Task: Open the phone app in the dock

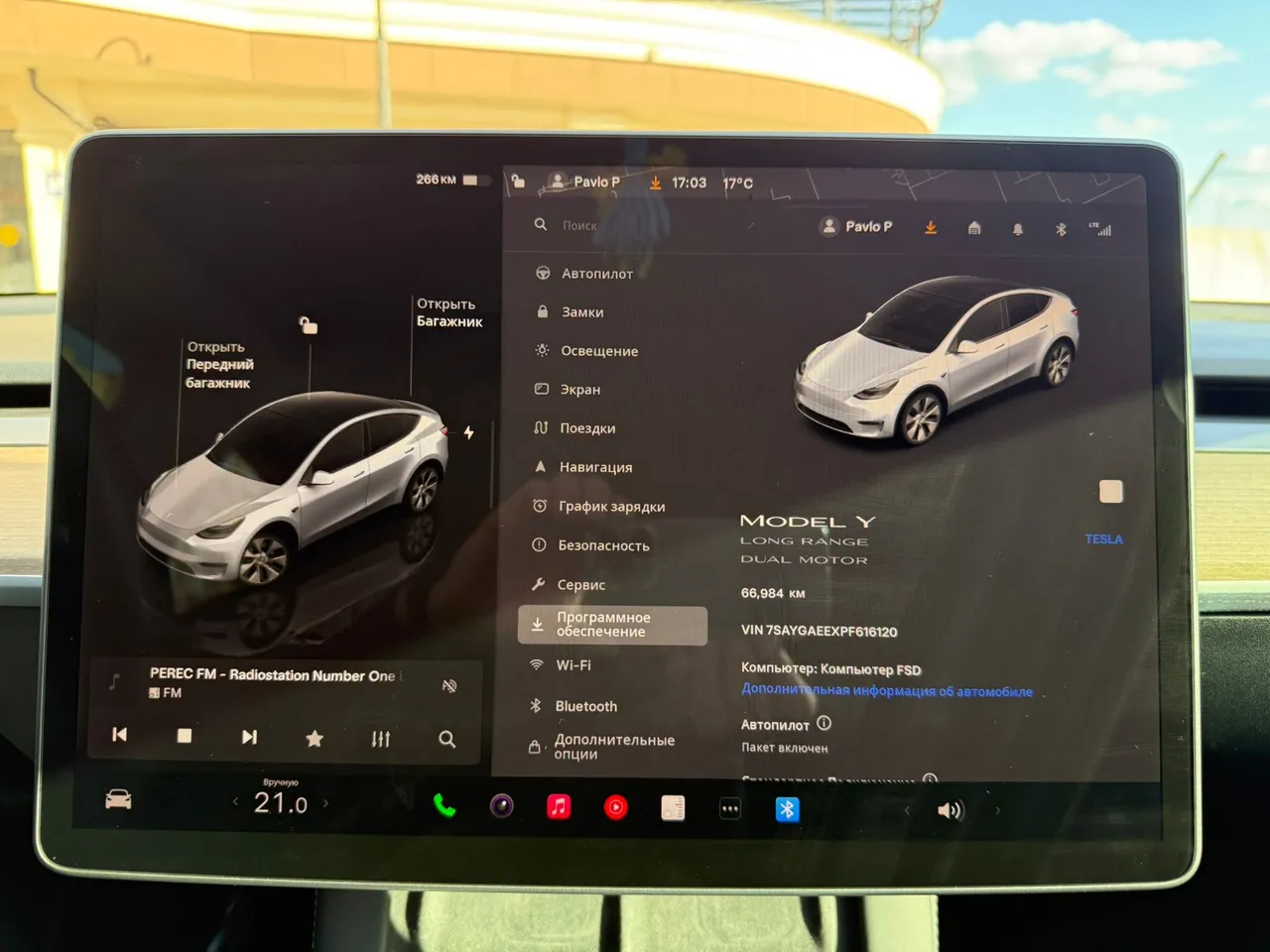Action: click(444, 807)
